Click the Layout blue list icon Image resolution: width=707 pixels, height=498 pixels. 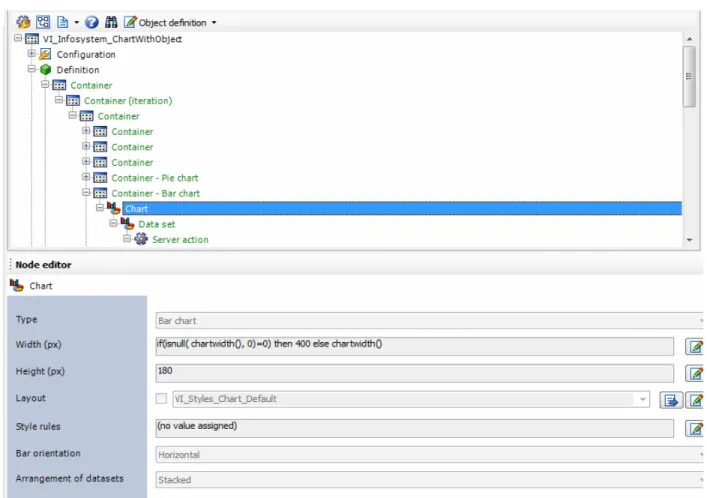tap(671, 400)
